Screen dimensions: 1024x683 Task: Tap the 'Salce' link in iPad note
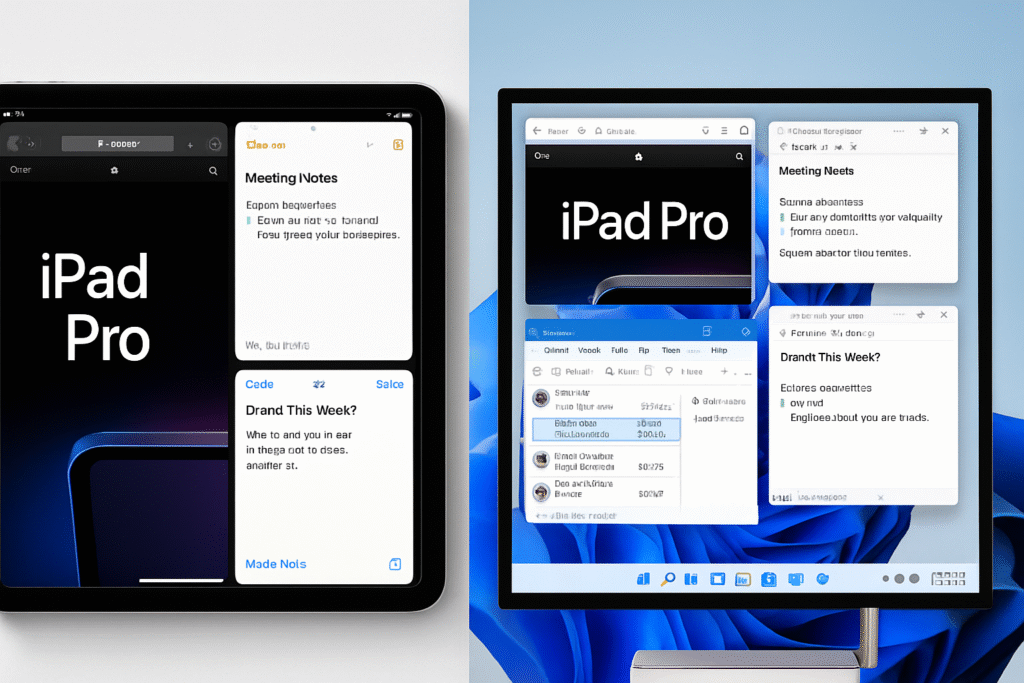pos(390,385)
